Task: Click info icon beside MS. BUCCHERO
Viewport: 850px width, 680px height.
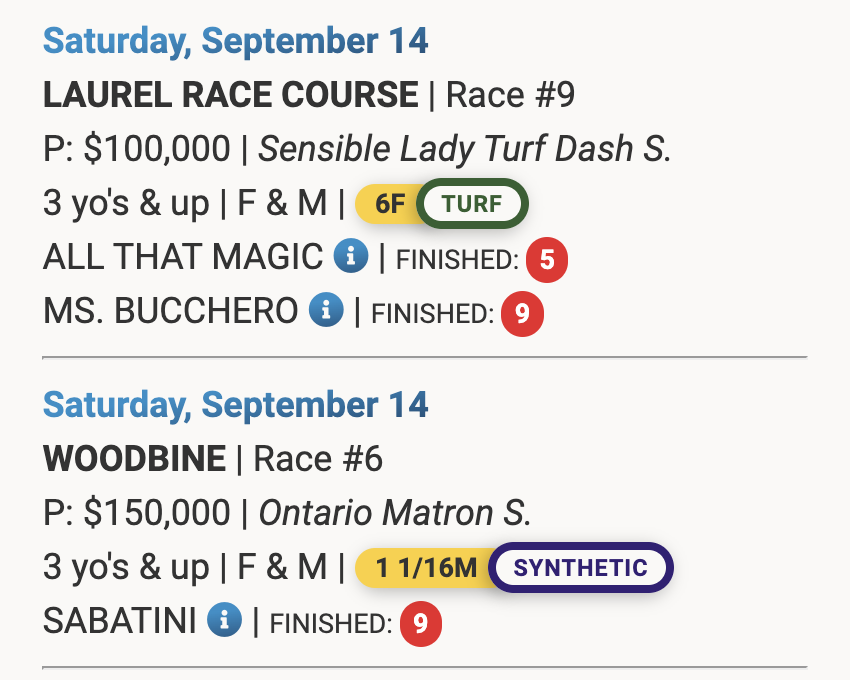Action: (325, 311)
